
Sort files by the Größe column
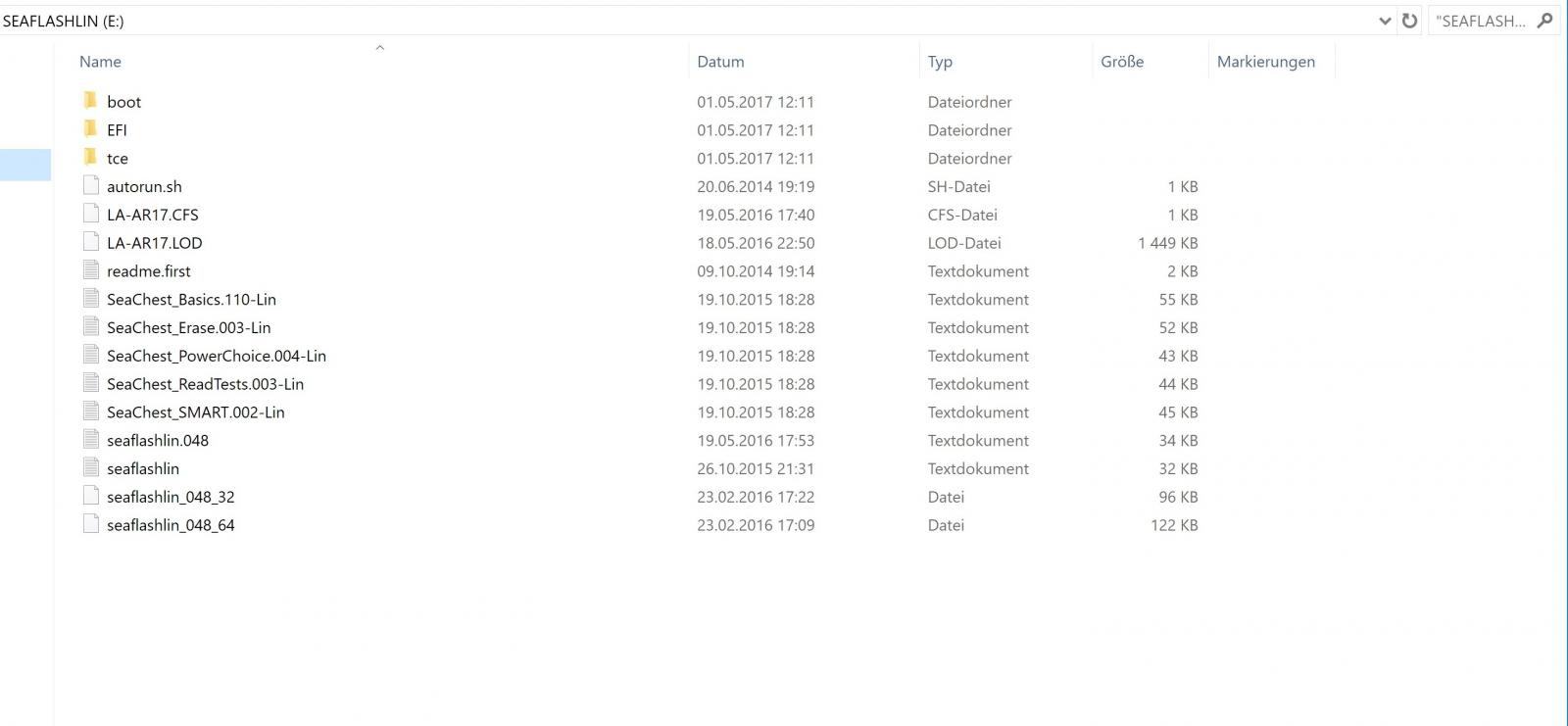(x=1122, y=62)
